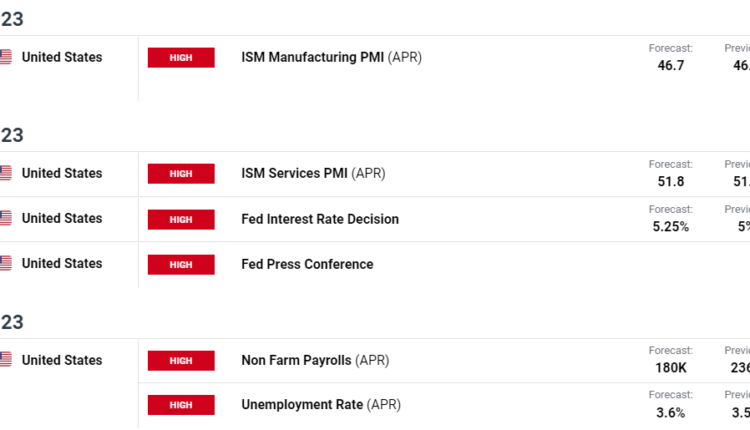The image size is (750, 430).
Task: Click the US flag beside Fed Press Conference
Action: [x=5, y=264]
